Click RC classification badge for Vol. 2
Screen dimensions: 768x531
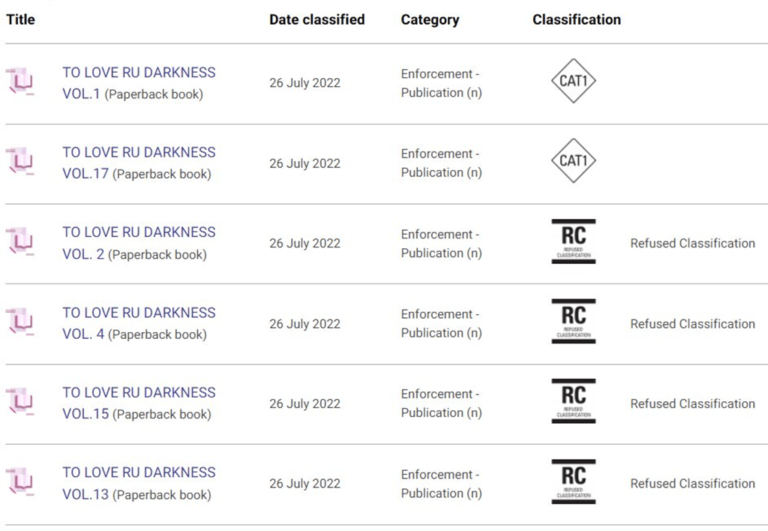(x=573, y=242)
